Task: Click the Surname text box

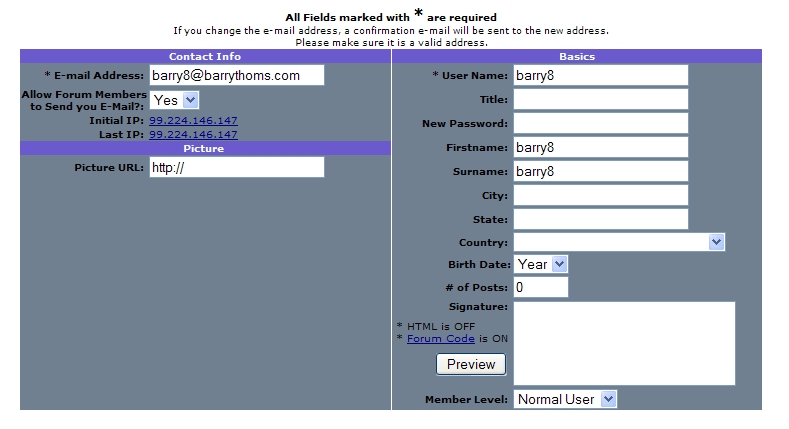Action: pos(601,171)
